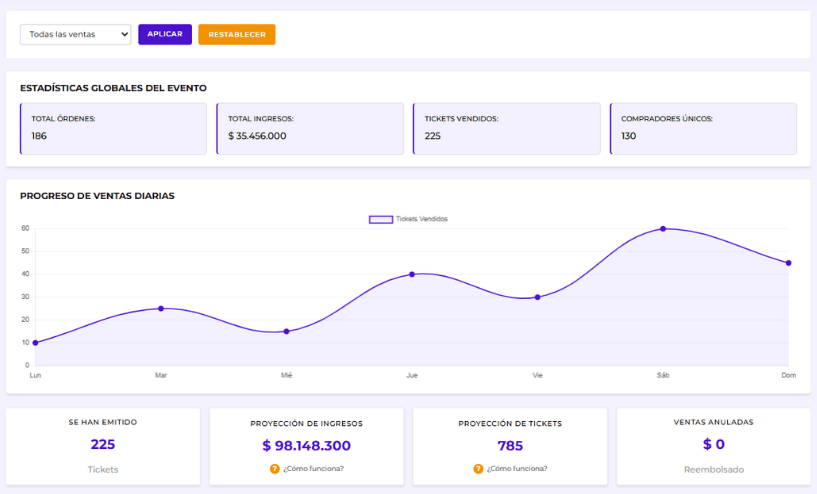Click the Sunday data point on chart
This screenshot has width=817, height=494.
click(x=788, y=263)
